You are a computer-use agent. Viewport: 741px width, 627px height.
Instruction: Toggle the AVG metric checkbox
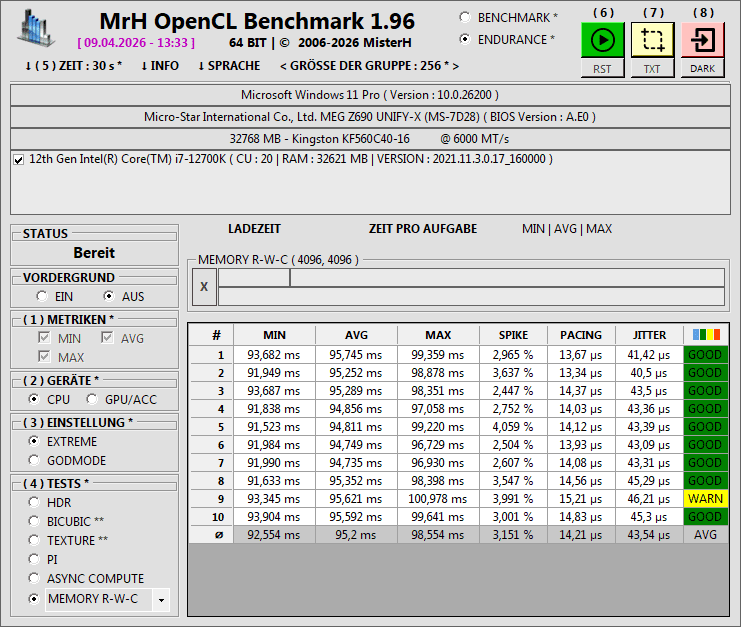[107, 338]
